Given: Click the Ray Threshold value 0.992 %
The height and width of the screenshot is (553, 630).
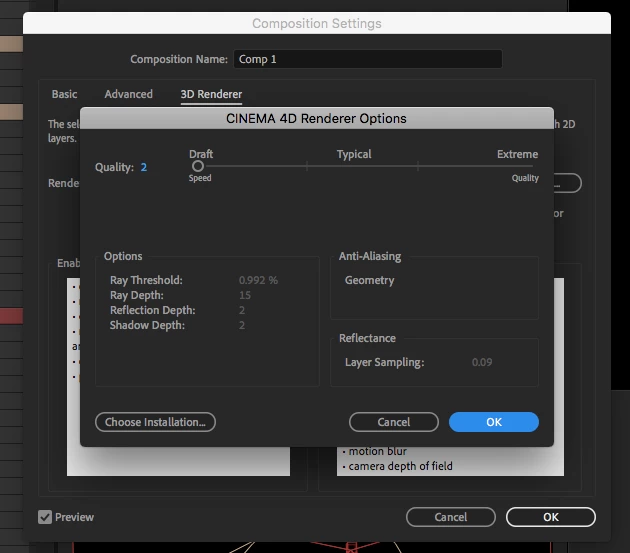Looking at the screenshot, I should (258, 280).
